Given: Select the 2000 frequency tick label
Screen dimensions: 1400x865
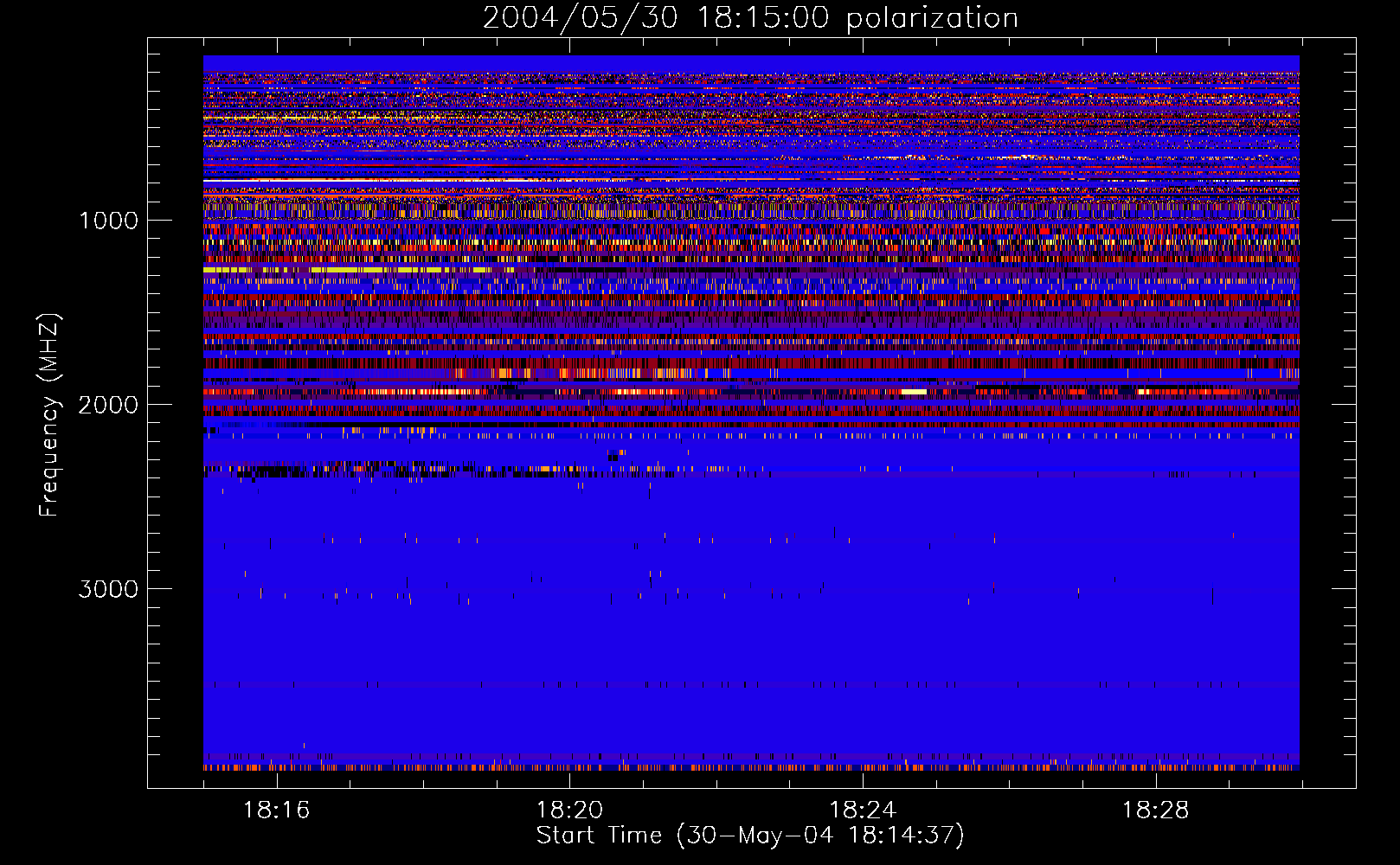Looking at the screenshot, I should 108,405.
